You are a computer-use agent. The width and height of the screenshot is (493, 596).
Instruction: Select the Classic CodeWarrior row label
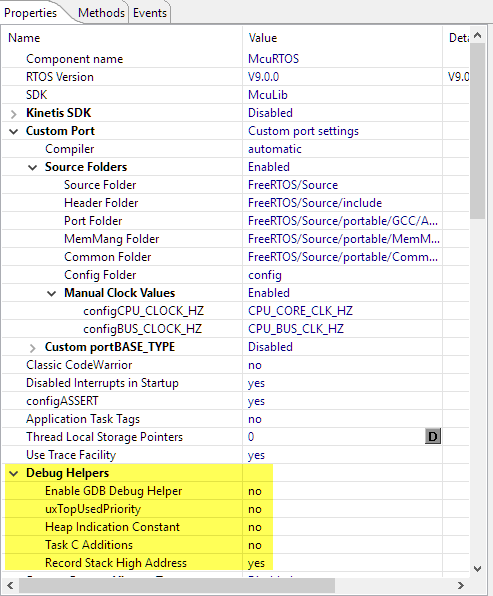79,365
